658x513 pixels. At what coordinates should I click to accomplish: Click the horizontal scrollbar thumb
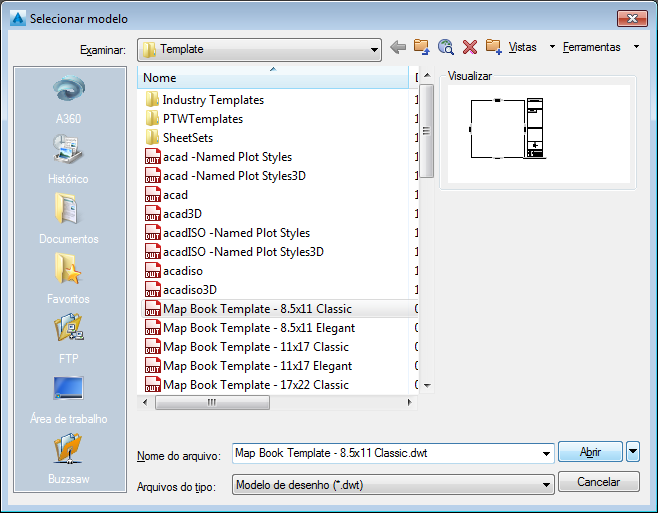tap(212, 403)
